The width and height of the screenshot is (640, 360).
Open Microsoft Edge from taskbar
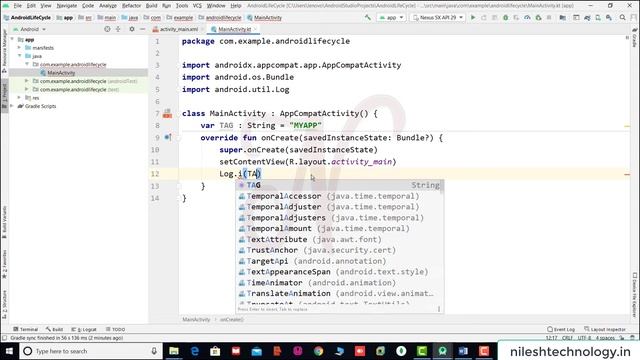(x=195, y=351)
